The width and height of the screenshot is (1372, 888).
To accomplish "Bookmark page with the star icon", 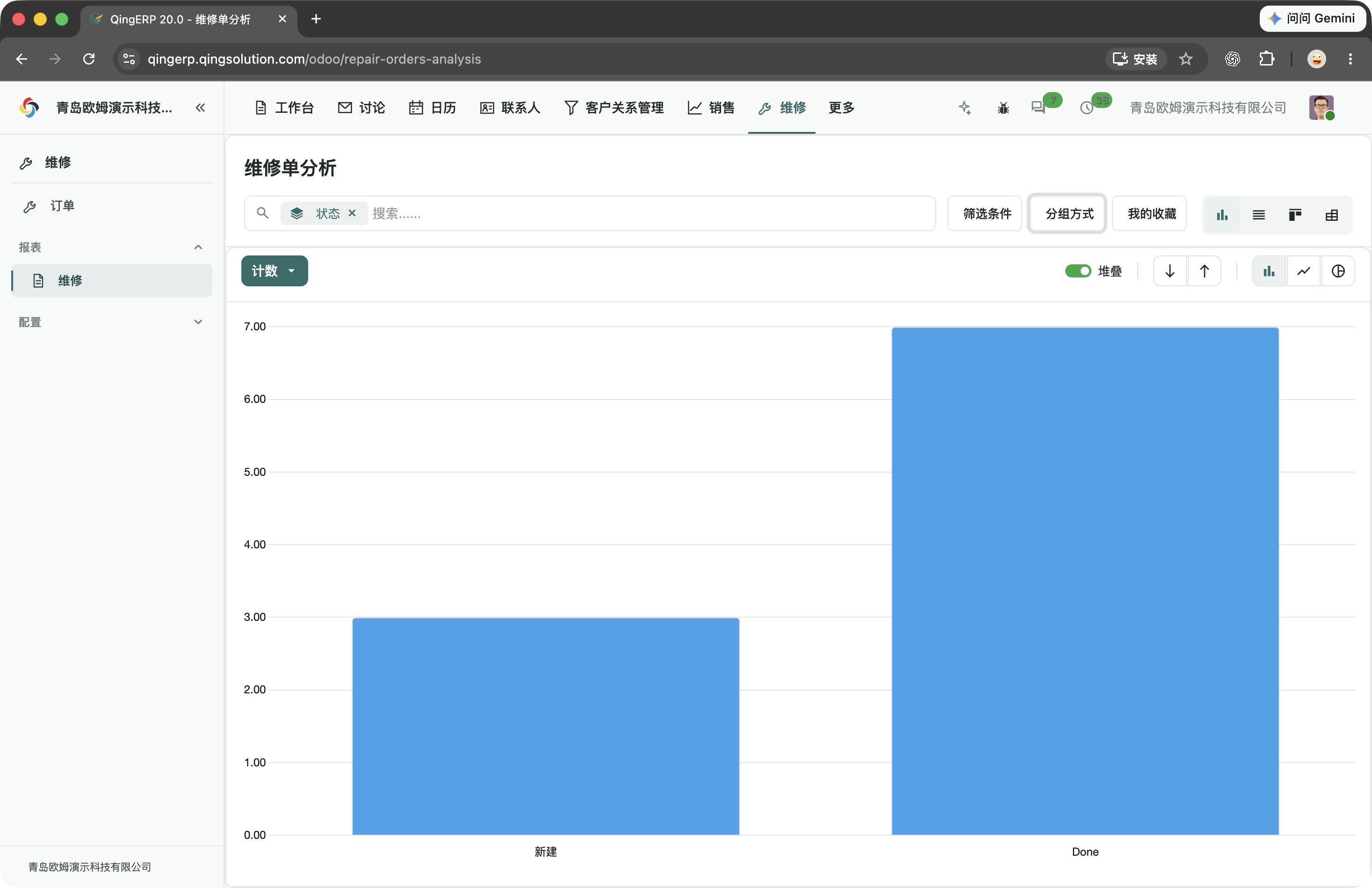I will click(1185, 59).
